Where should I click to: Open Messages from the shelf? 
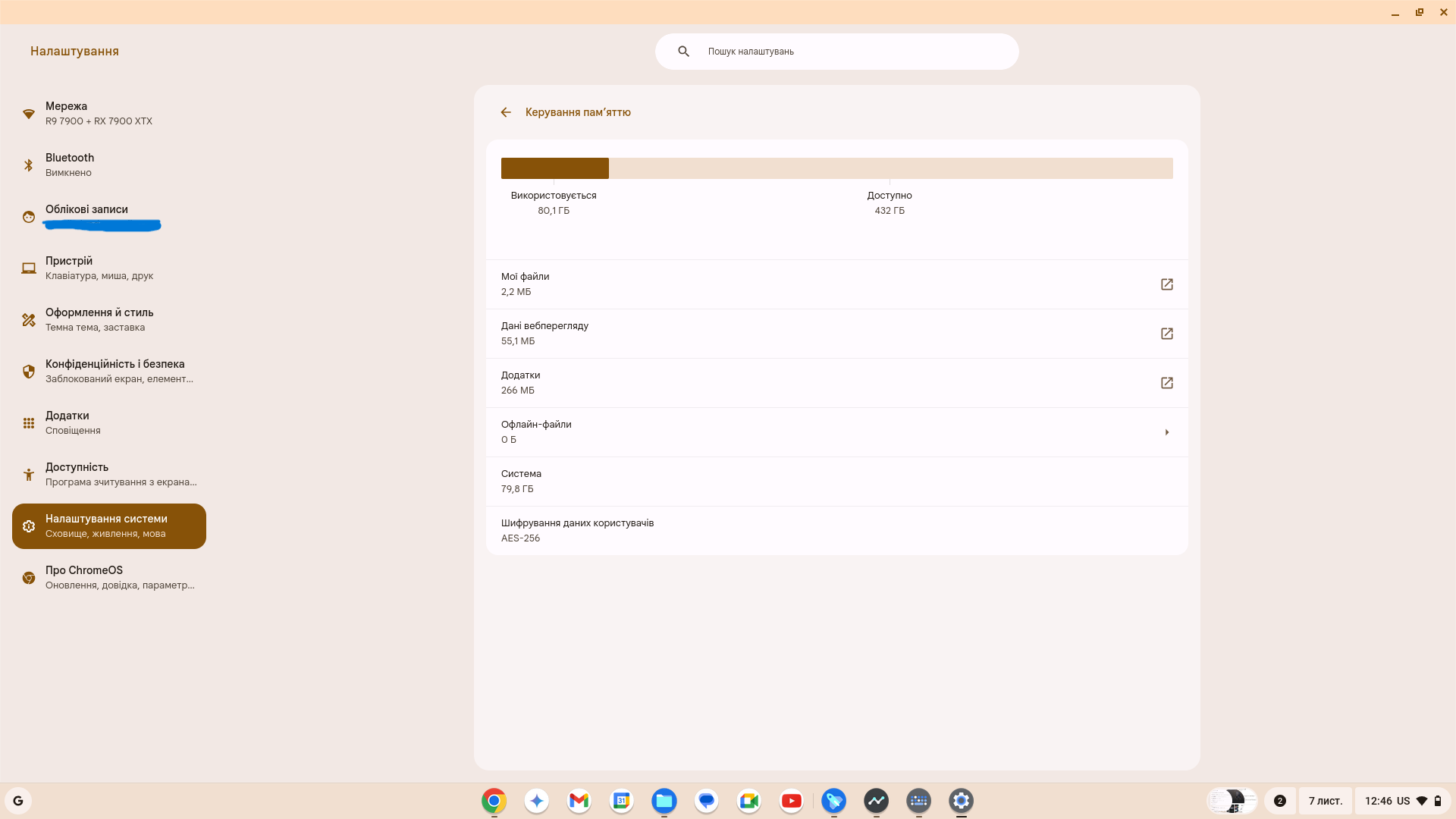(x=706, y=801)
